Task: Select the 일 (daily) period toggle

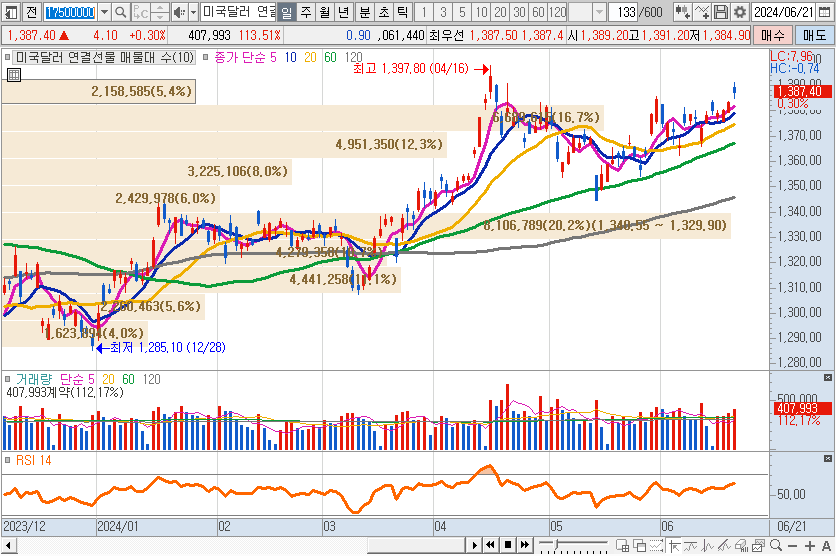Action: [285, 12]
